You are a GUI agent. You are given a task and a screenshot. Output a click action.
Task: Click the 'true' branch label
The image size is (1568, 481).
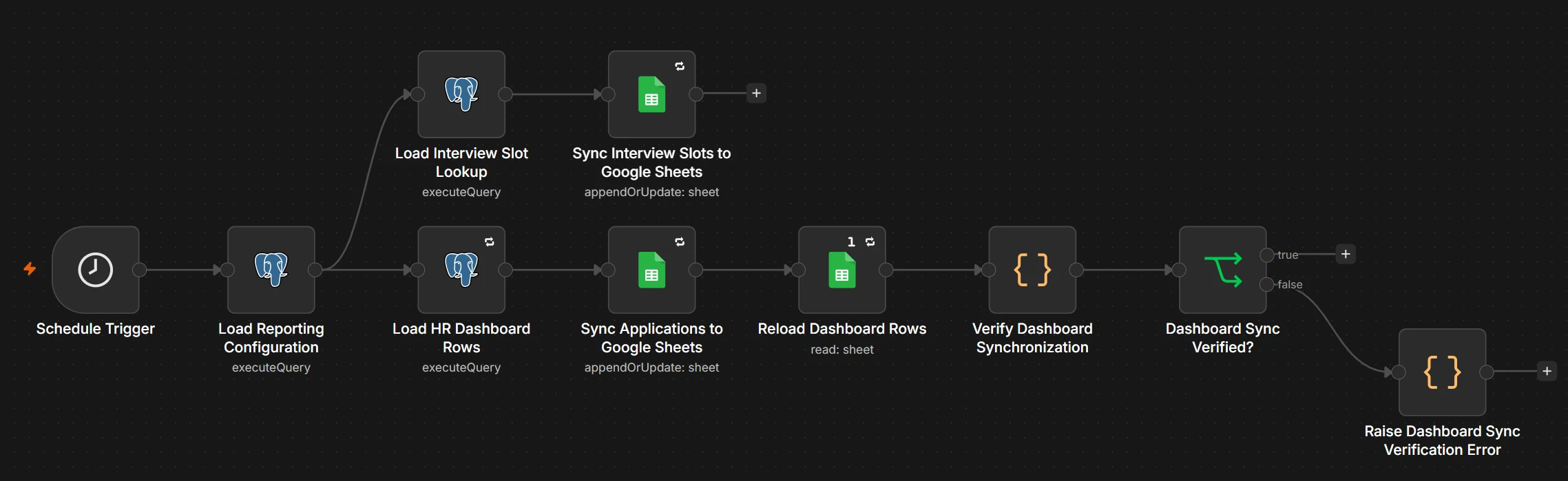click(x=1288, y=255)
